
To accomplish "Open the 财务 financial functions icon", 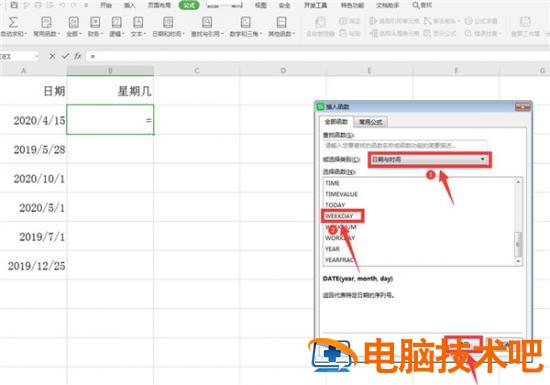I will 95,22.
